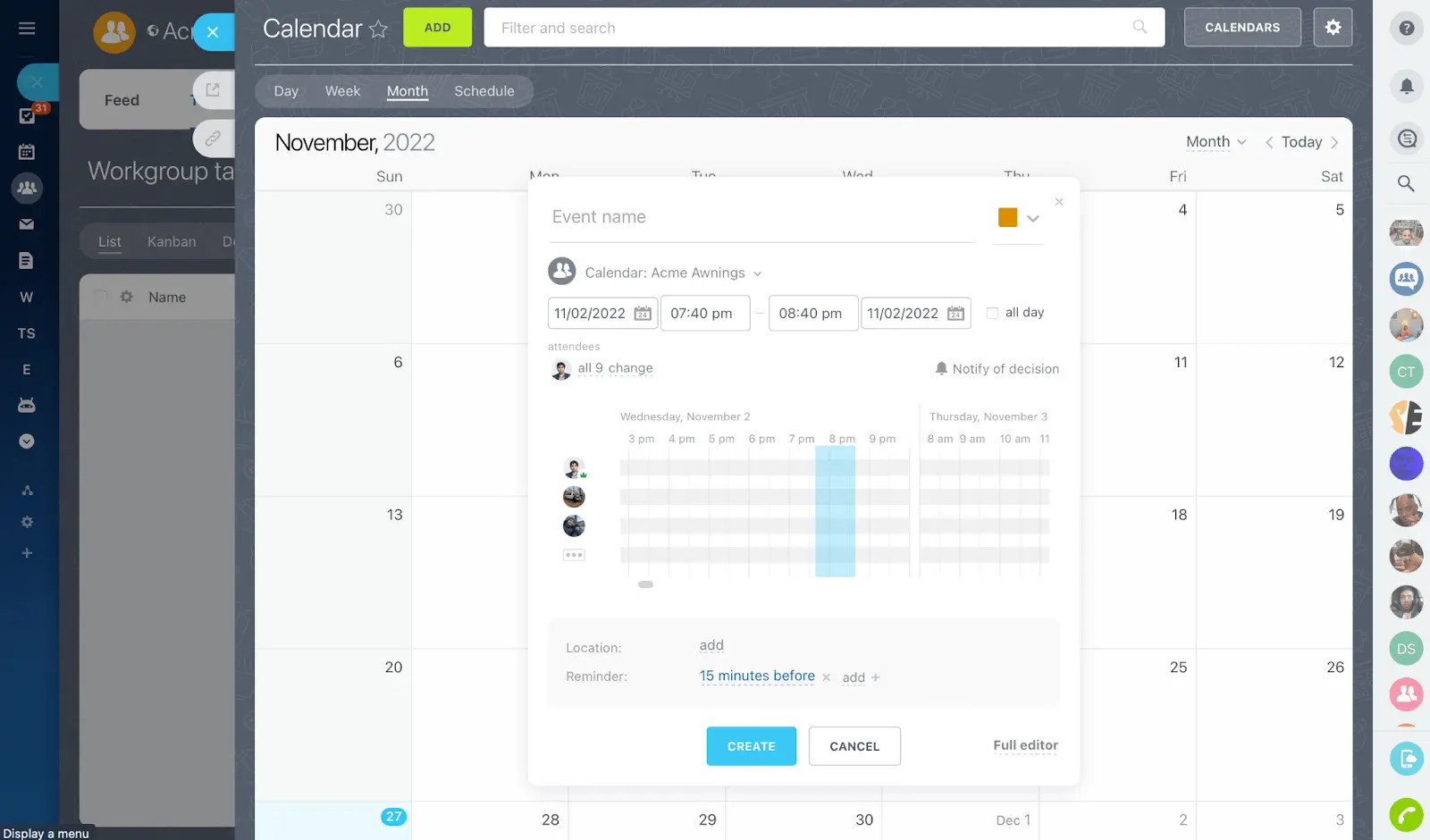Click the green phone call icon
1430x840 pixels.
[1406, 815]
